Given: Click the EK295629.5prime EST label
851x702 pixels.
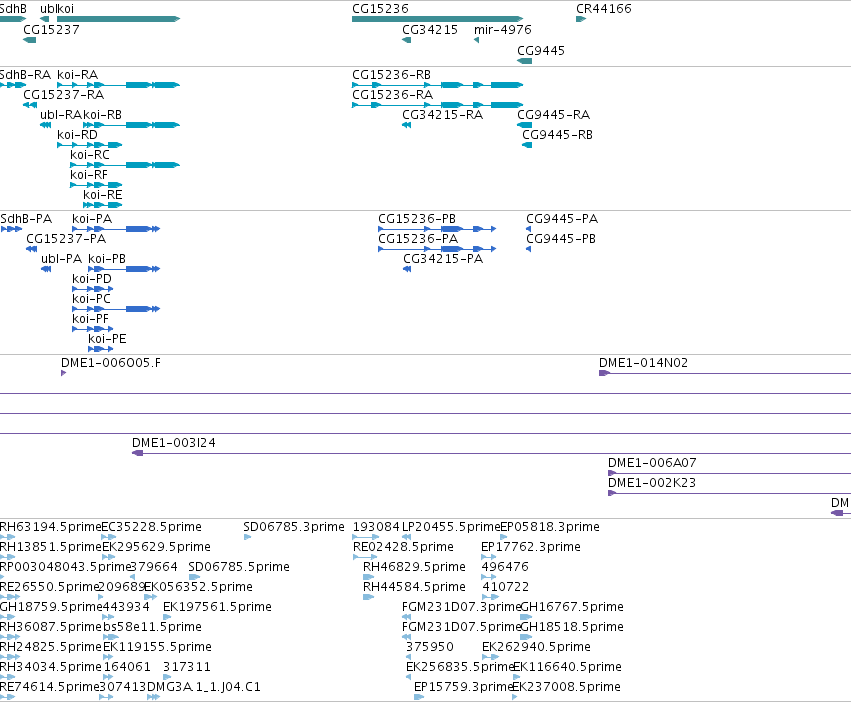Looking at the screenshot, I should (156, 547).
